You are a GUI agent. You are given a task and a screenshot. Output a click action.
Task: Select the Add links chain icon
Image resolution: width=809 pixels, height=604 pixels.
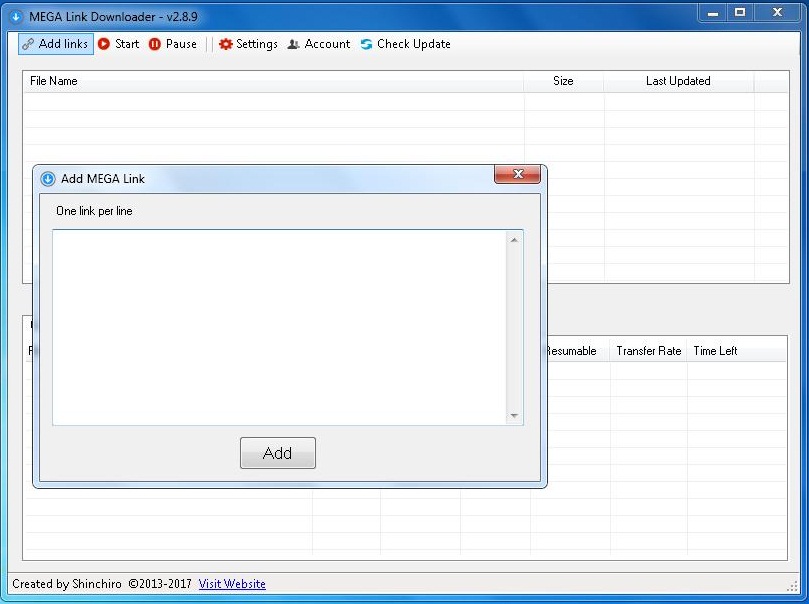coord(27,44)
